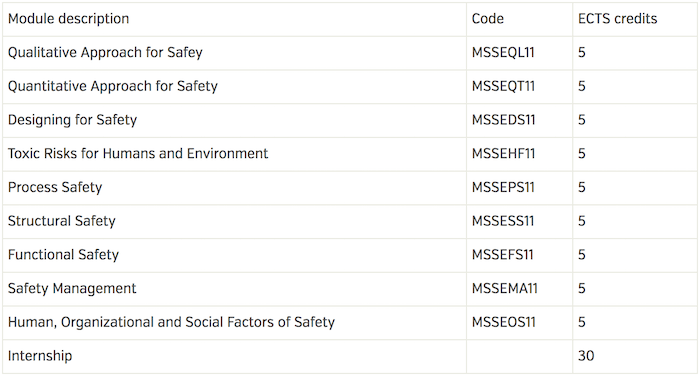Image resolution: width=700 pixels, height=376 pixels.
Task: Select the Internship row label
Action: pyautogui.click(x=40, y=356)
